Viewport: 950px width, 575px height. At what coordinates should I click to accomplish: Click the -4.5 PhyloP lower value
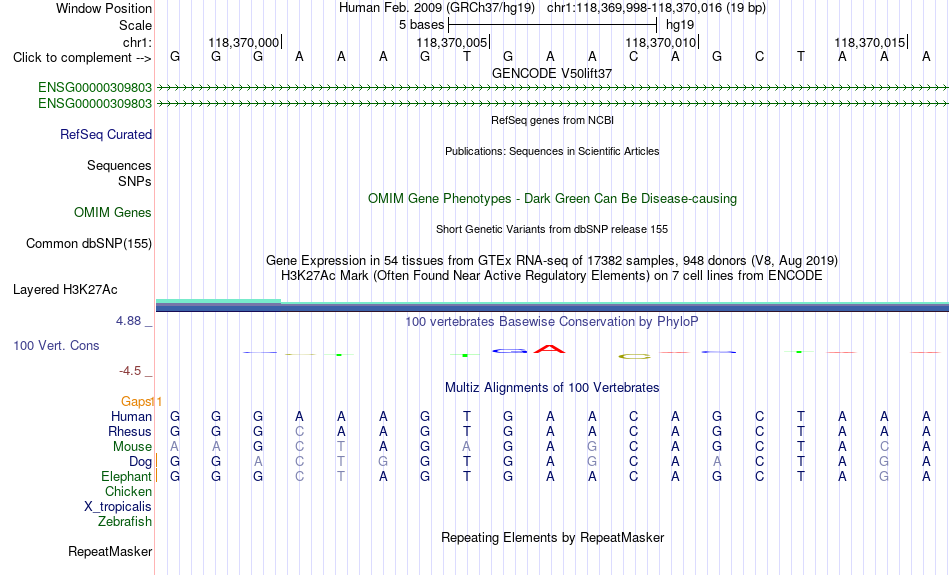(130, 371)
